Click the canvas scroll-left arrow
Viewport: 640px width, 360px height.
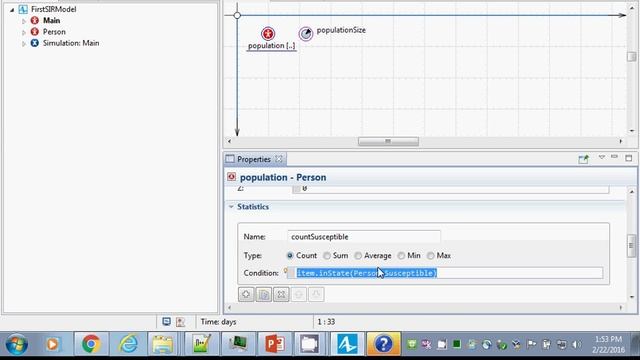click(x=229, y=141)
